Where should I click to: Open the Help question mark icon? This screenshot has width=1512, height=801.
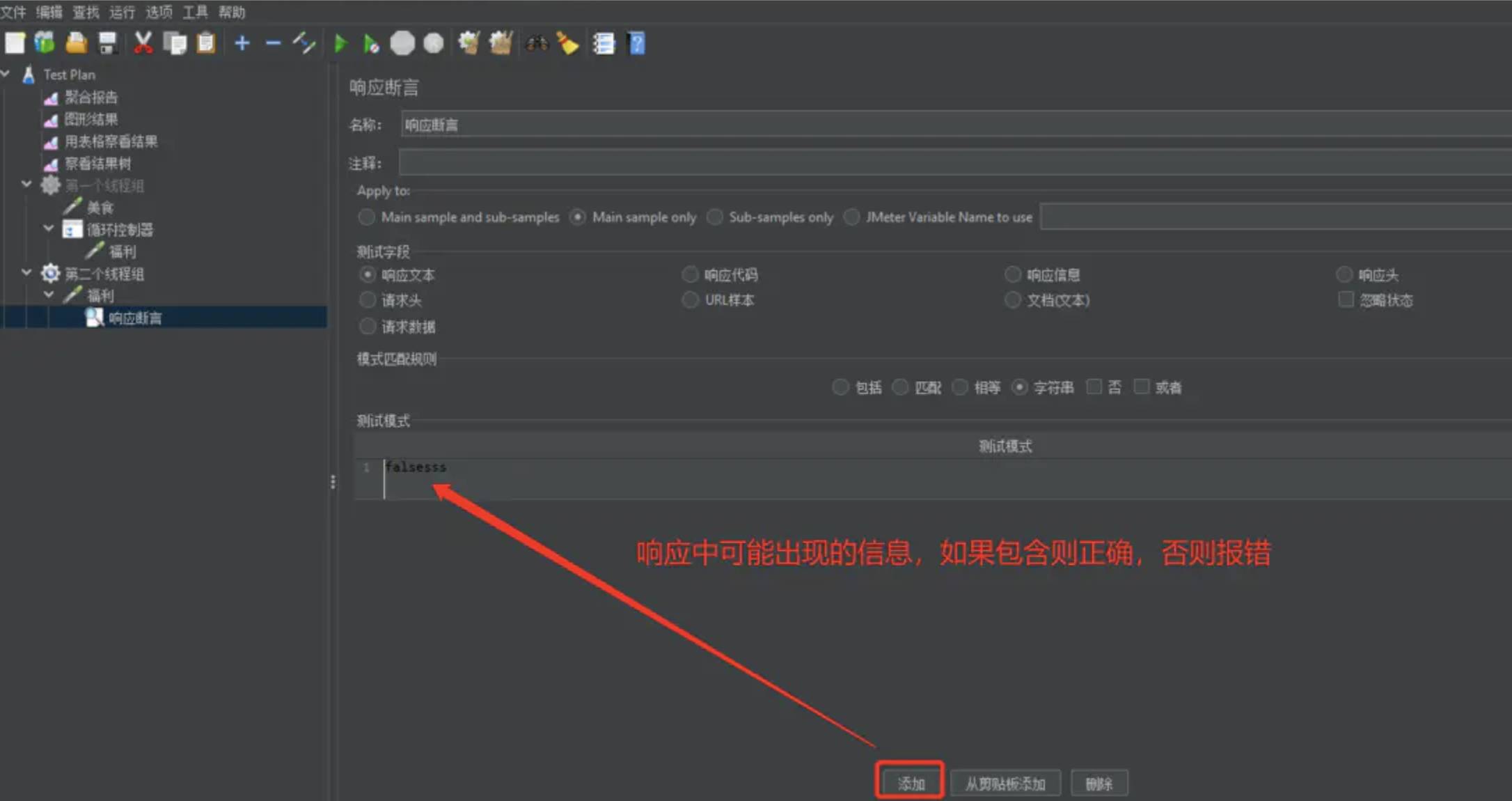(x=636, y=44)
